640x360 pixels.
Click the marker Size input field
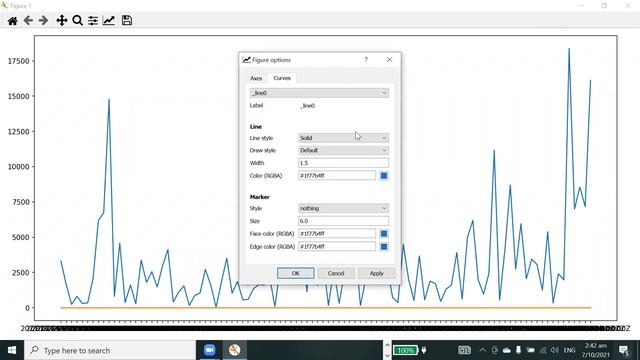(x=343, y=221)
